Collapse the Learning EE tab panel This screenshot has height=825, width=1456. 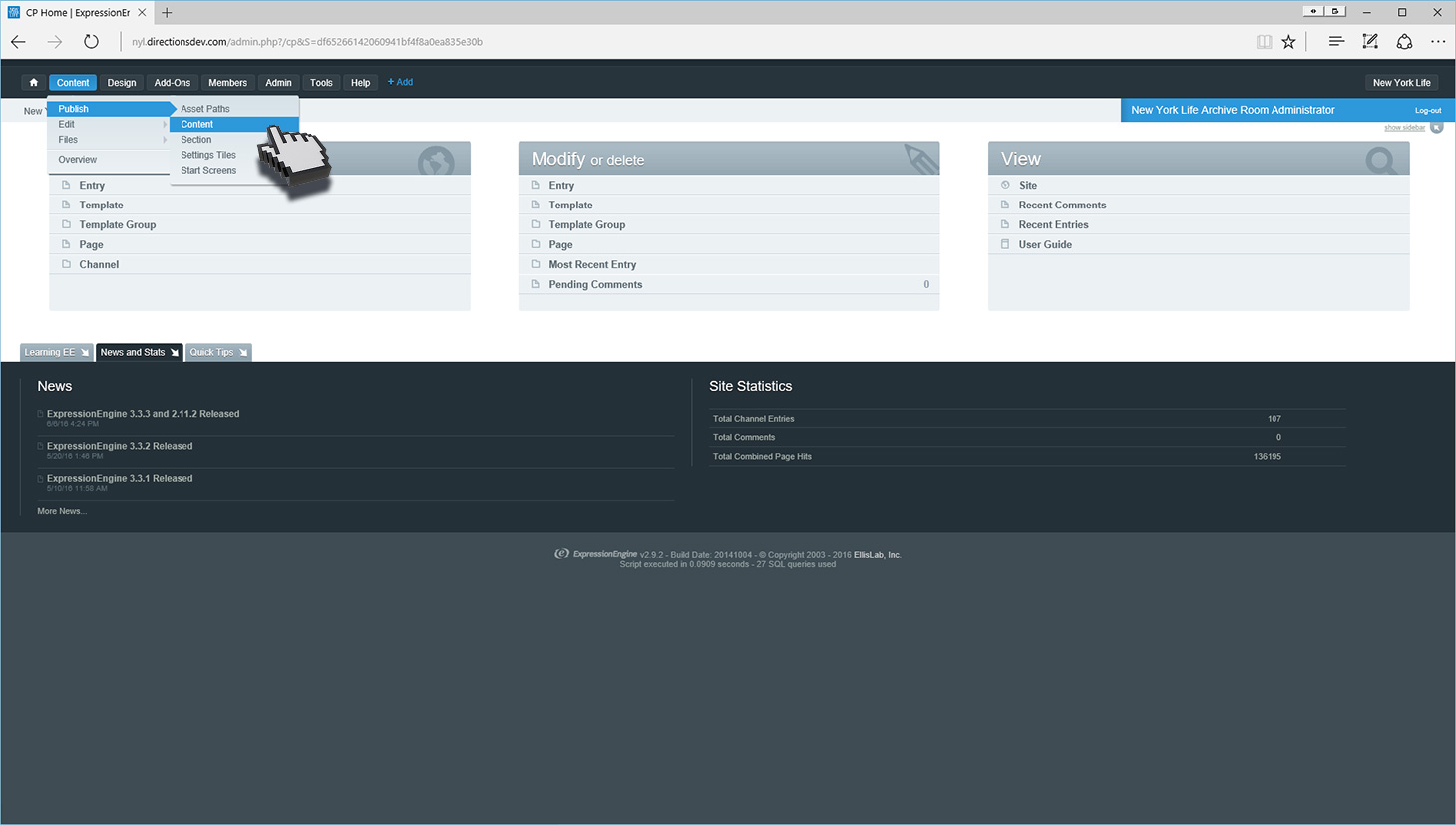[x=56, y=352]
